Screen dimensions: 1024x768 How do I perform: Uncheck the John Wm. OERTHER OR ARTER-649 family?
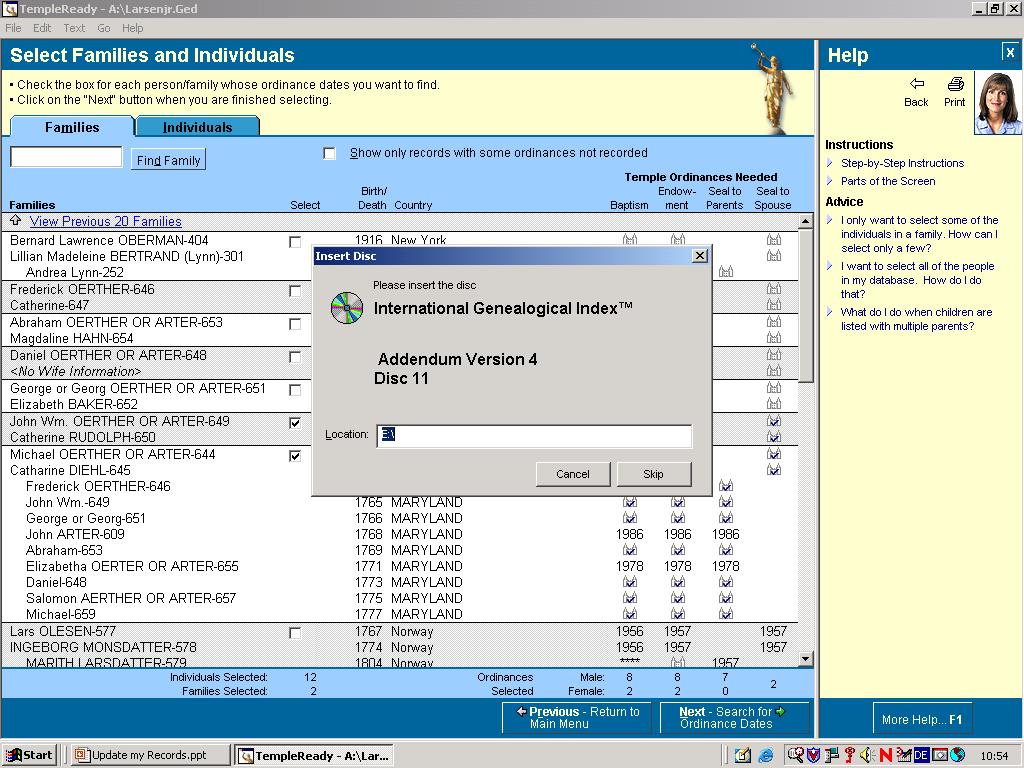tap(295, 423)
